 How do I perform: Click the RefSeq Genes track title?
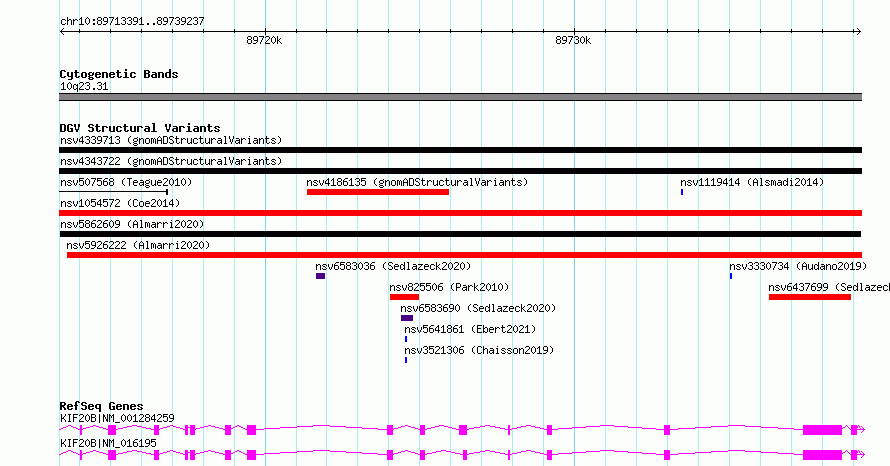point(101,406)
